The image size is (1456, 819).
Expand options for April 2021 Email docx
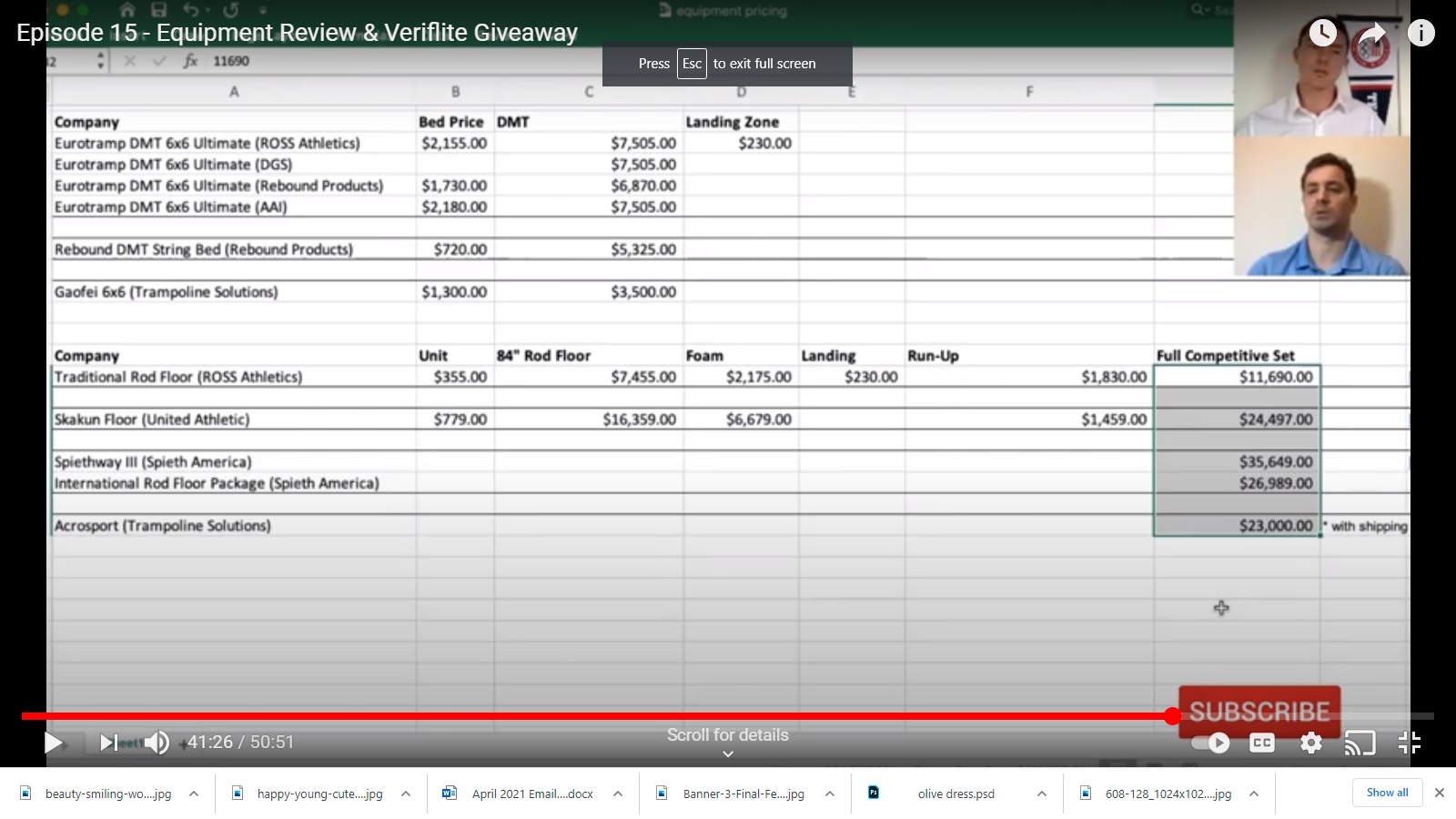(x=618, y=794)
